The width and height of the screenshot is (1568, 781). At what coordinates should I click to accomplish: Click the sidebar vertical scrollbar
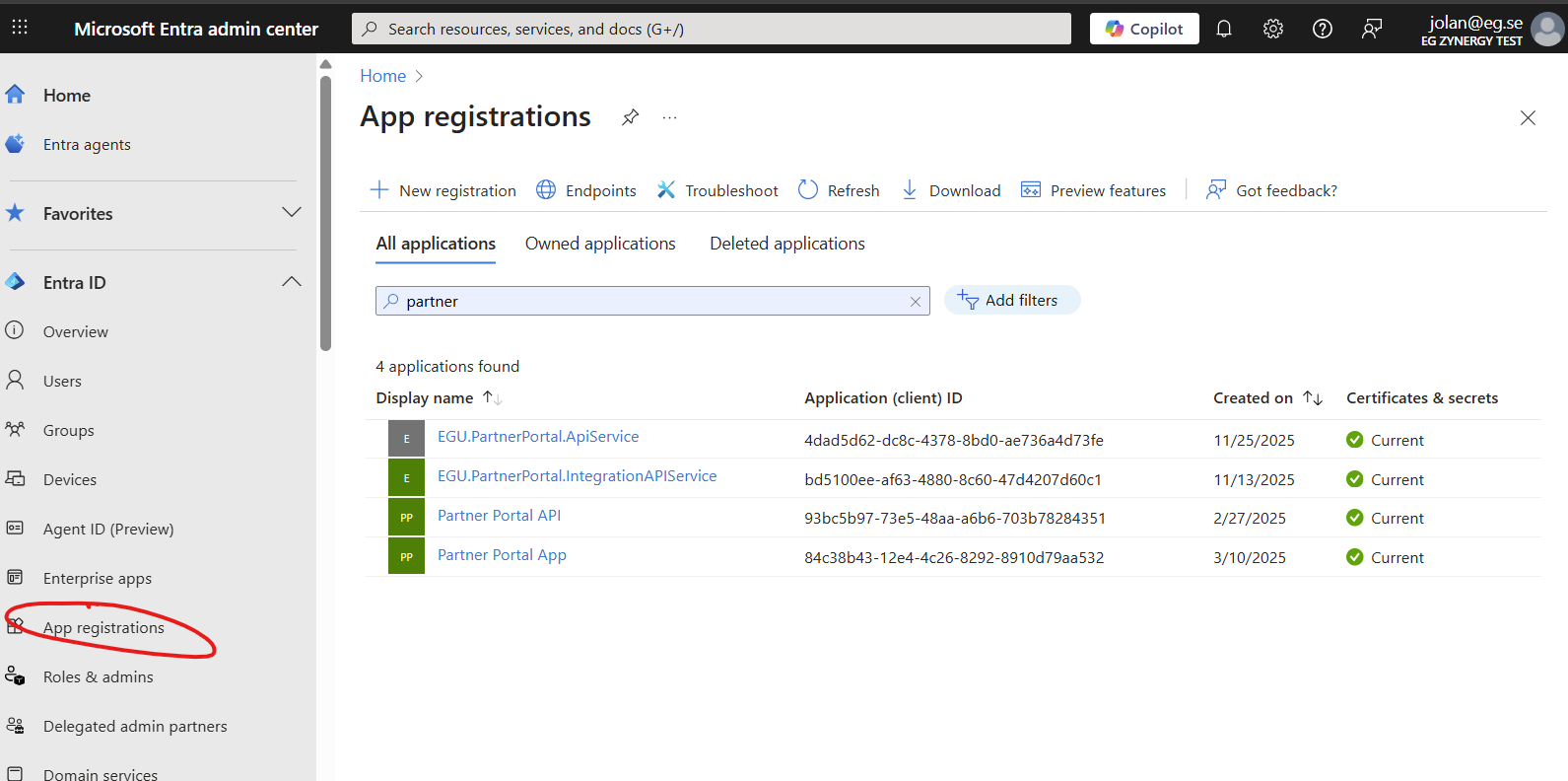(325, 212)
